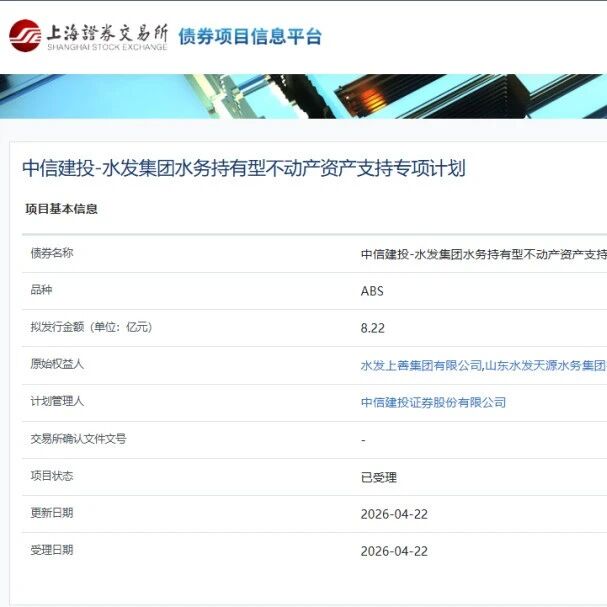Click the 品种 row label

(x=41, y=290)
